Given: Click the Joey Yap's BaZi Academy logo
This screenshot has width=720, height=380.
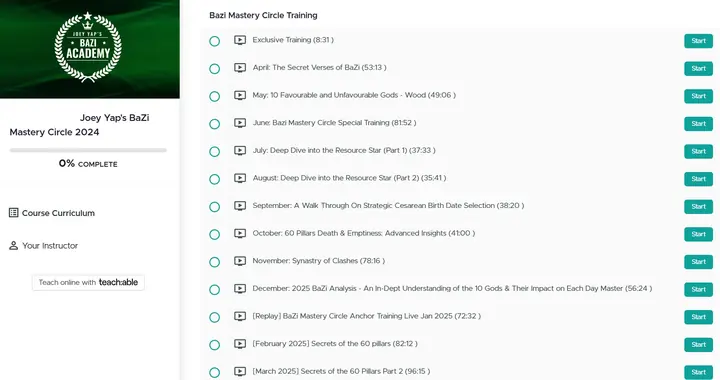Looking at the screenshot, I should pyautogui.click(x=88, y=47).
